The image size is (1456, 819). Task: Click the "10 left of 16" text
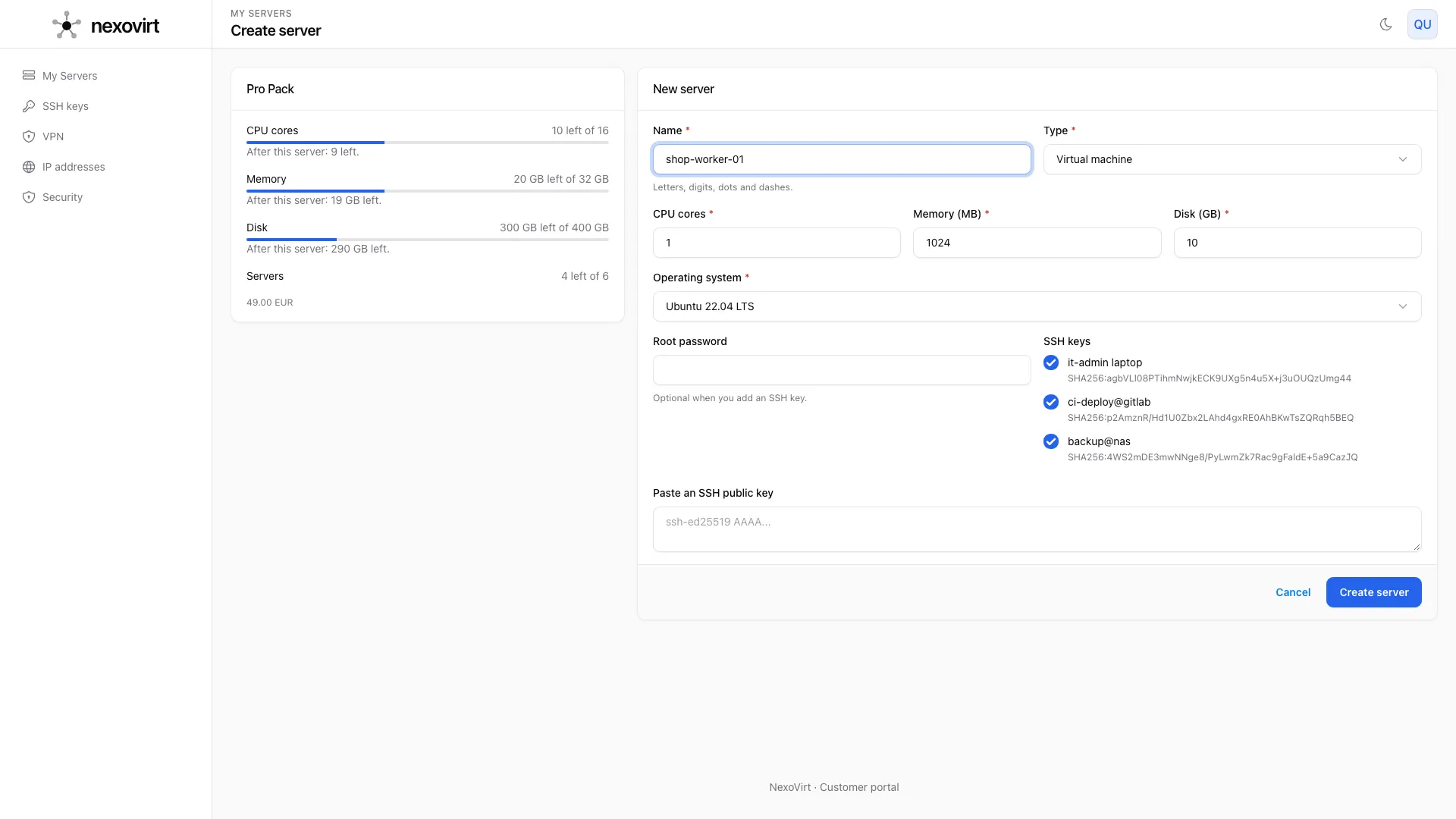(x=580, y=130)
